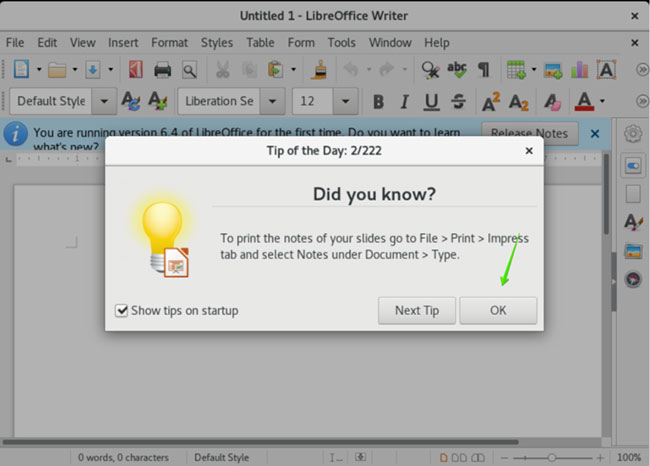Viewport: 650px width, 466px height.
Task: Open Find & Replace icon
Action: [x=430, y=70]
